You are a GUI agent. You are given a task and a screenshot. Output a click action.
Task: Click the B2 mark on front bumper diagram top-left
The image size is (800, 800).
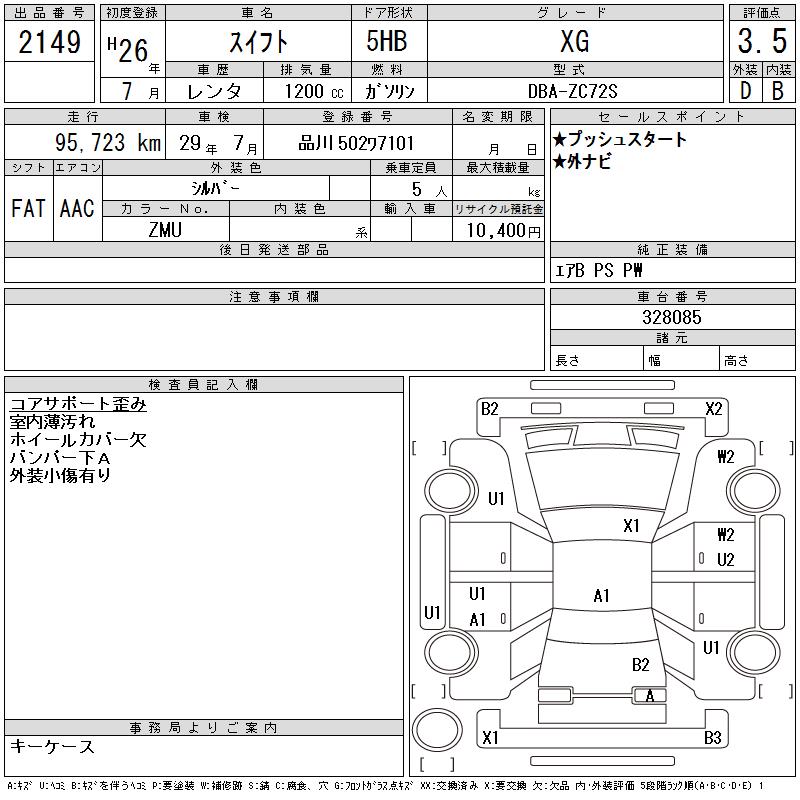(x=489, y=408)
